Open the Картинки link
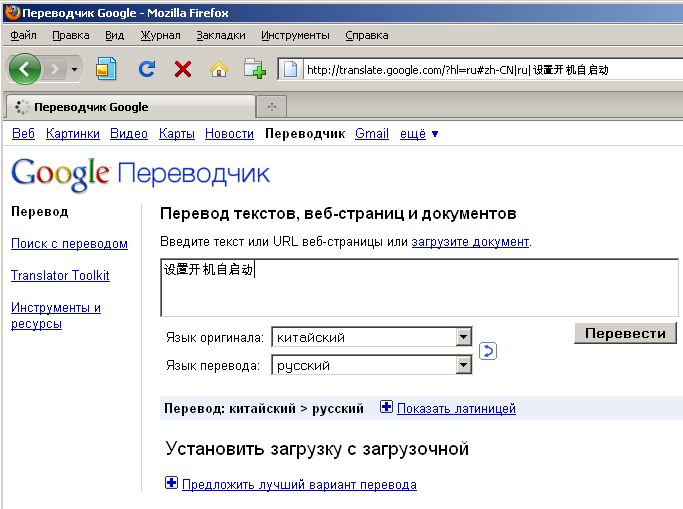 click(73, 133)
